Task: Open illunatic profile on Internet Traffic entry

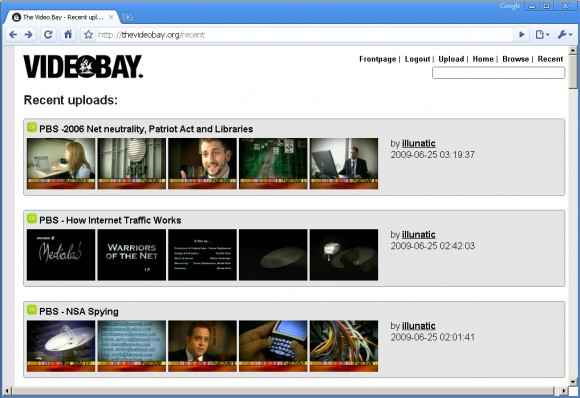Action: [x=418, y=235]
